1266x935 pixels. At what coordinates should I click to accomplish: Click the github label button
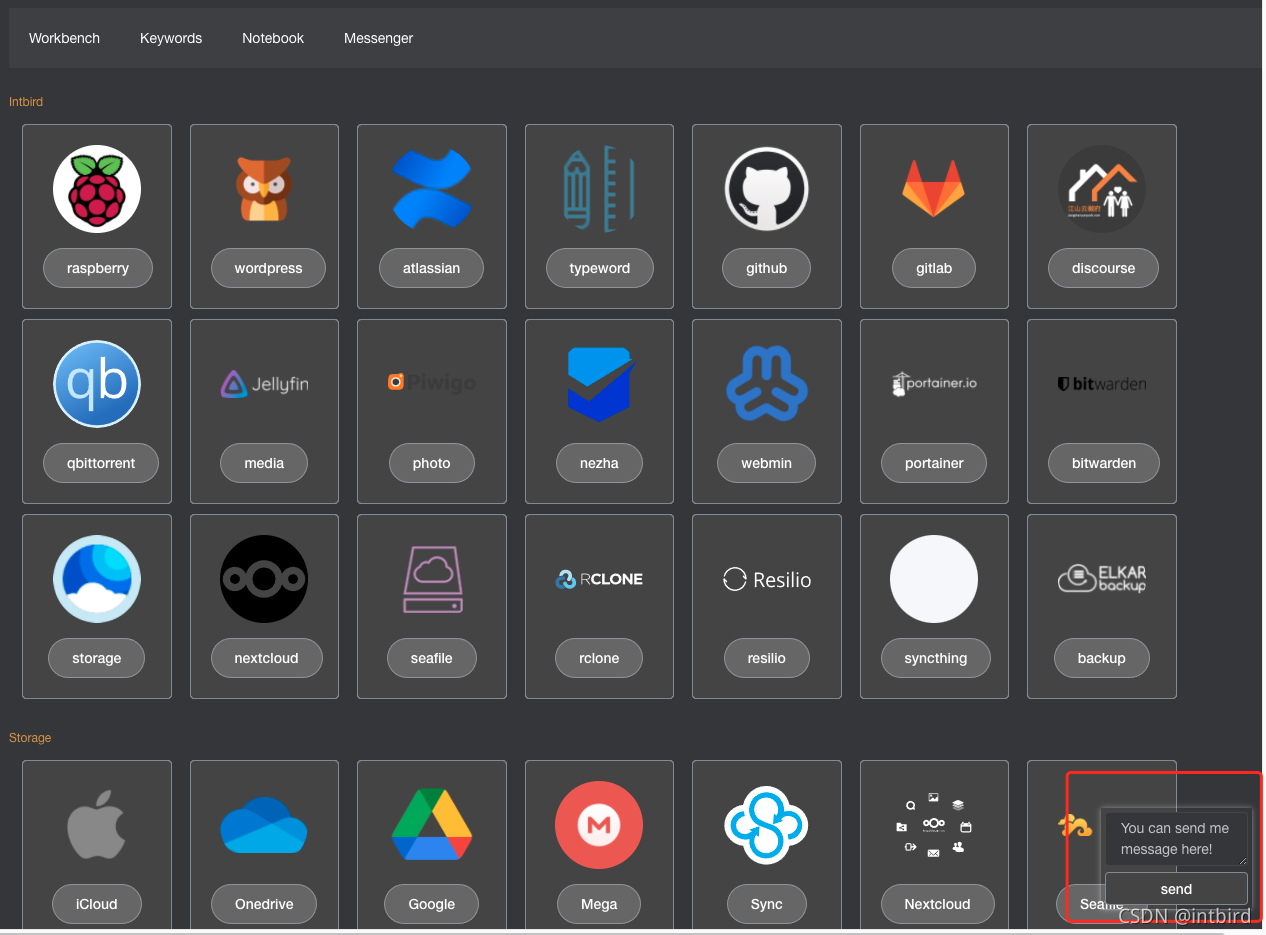click(767, 268)
